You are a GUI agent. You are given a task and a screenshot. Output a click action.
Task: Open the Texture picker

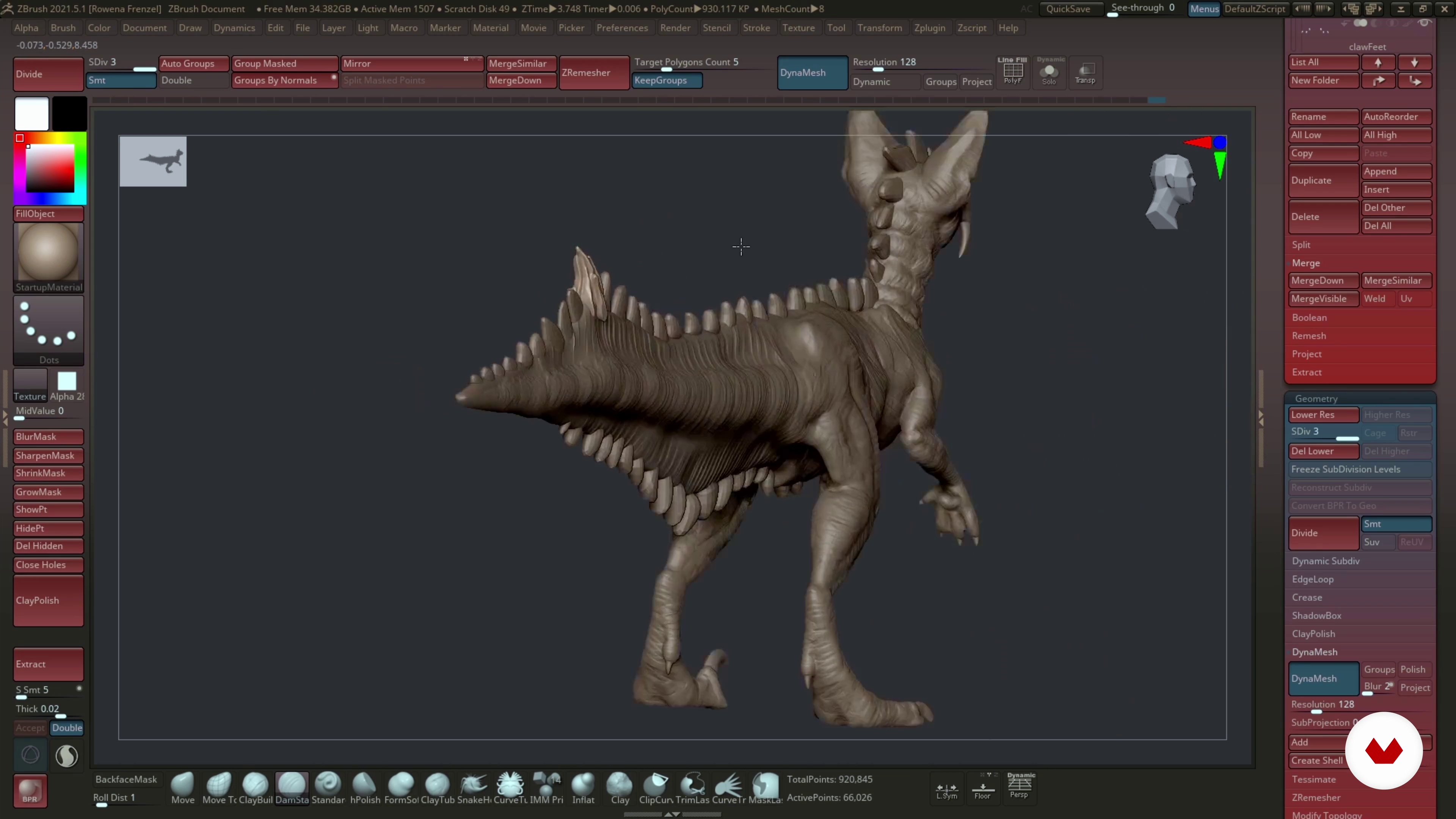pyautogui.click(x=30, y=386)
